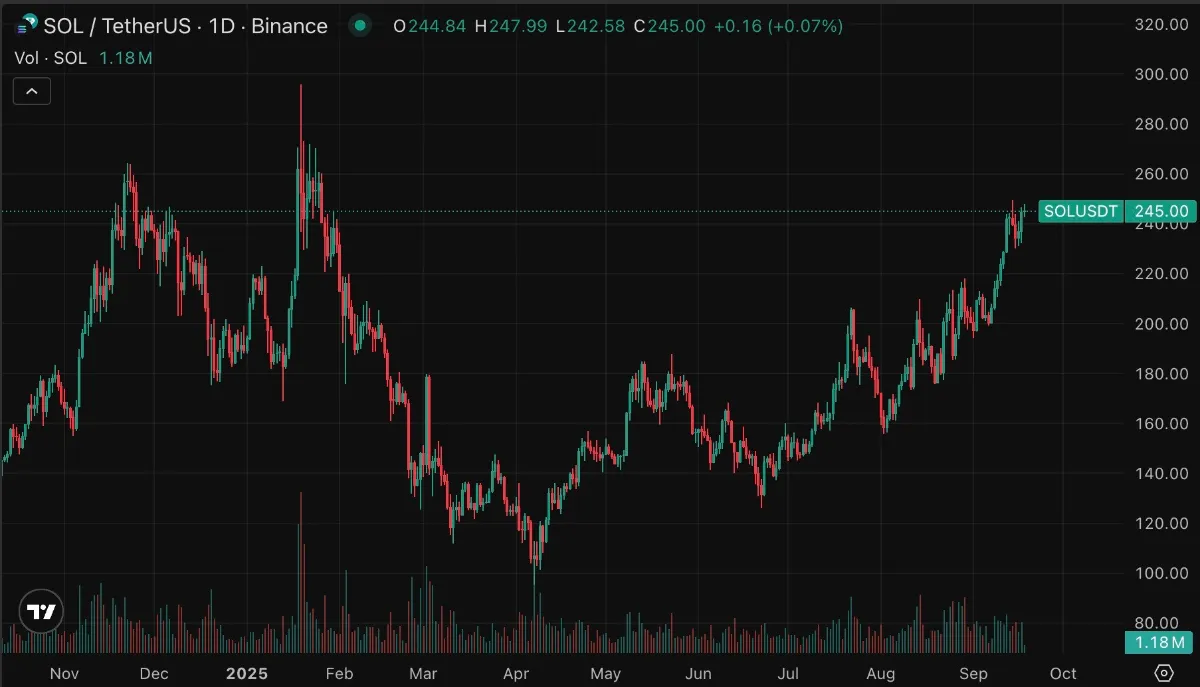Click the 1.18 M volume axis label
Image resolution: width=1200 pixels, height=687 pixels.
tap(1160, 642)
